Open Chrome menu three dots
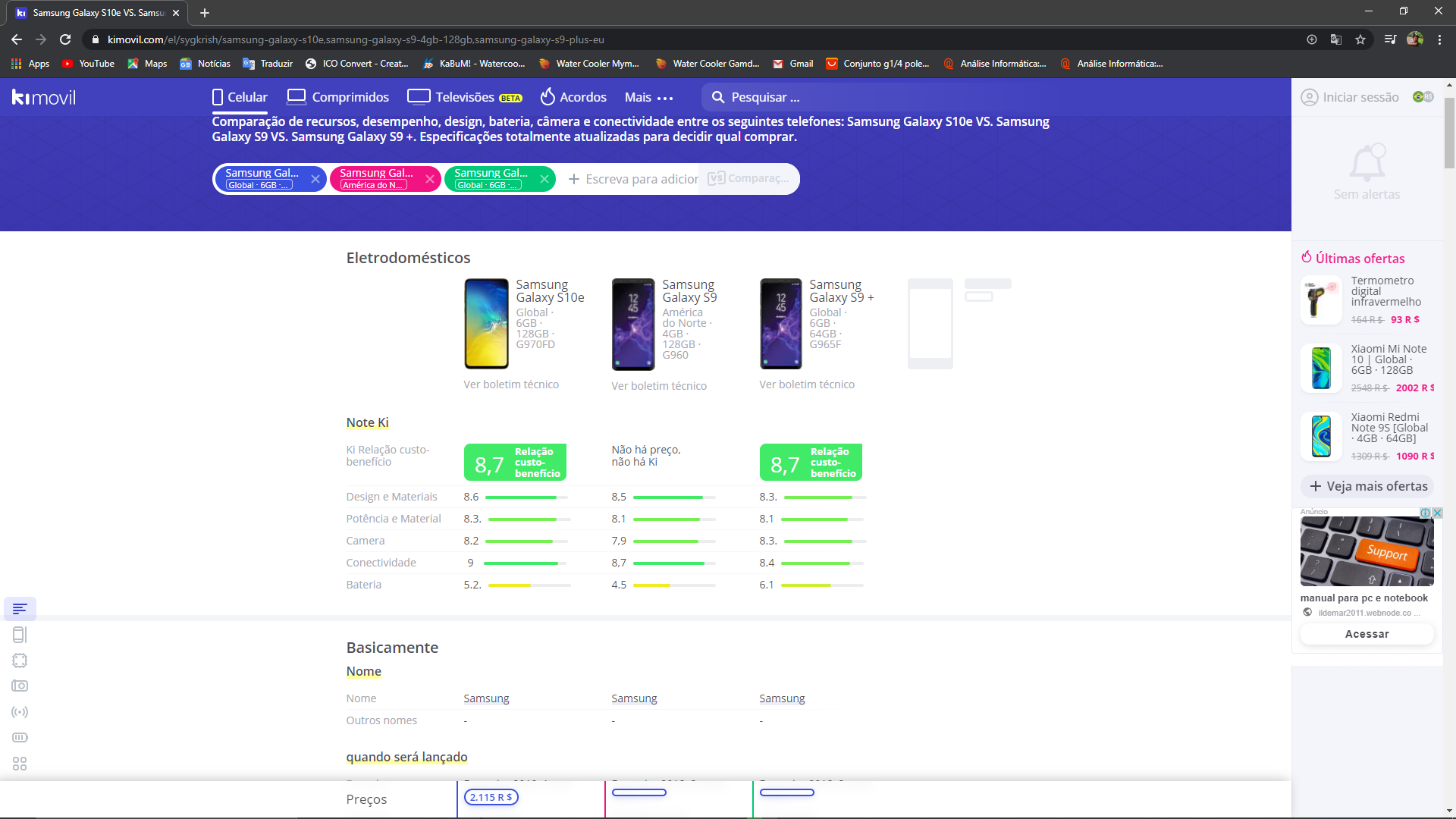This screenshot has height=819, width=1456. point(1439,39)
